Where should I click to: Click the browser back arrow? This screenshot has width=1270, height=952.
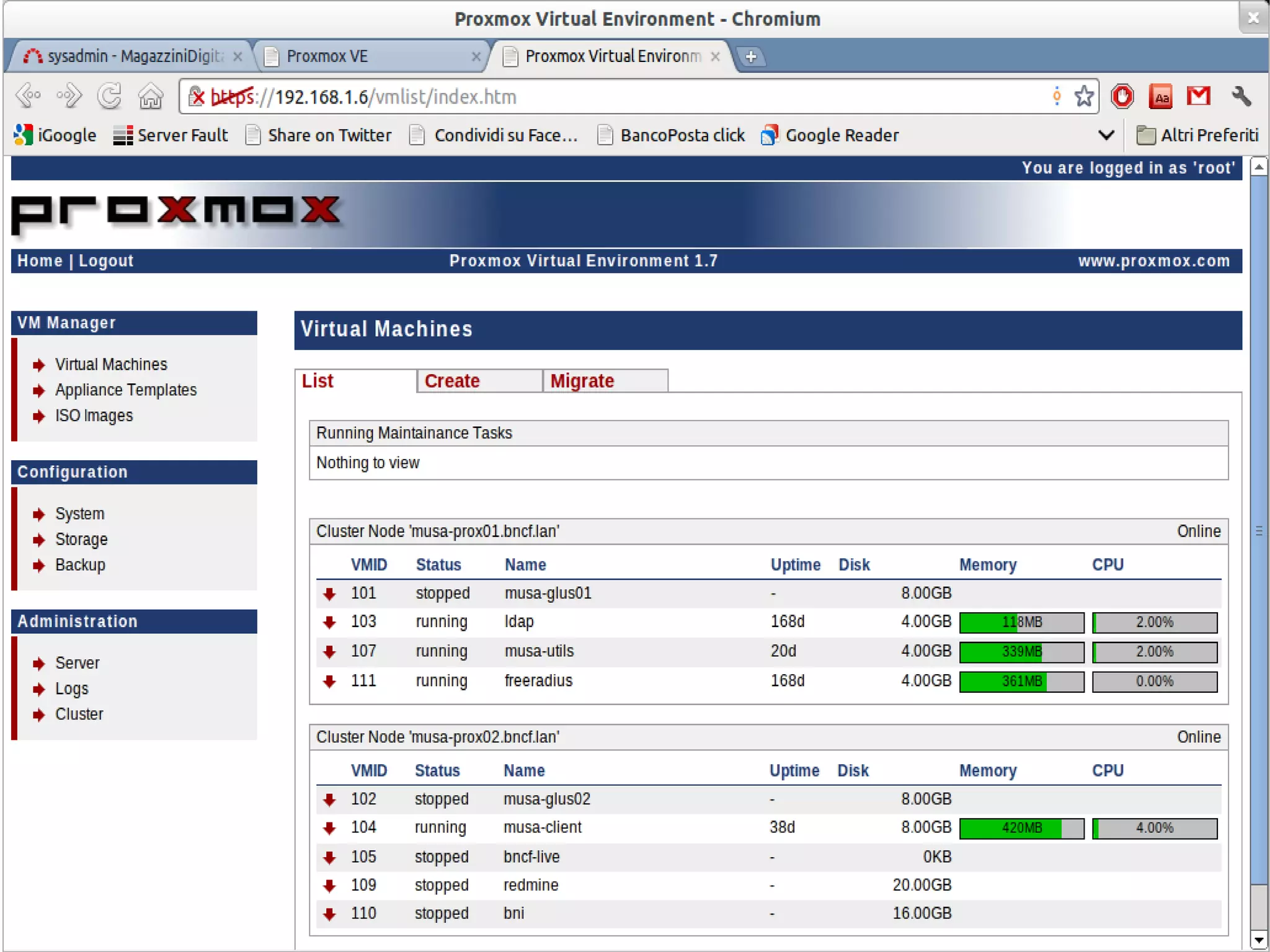click(28, 96)
